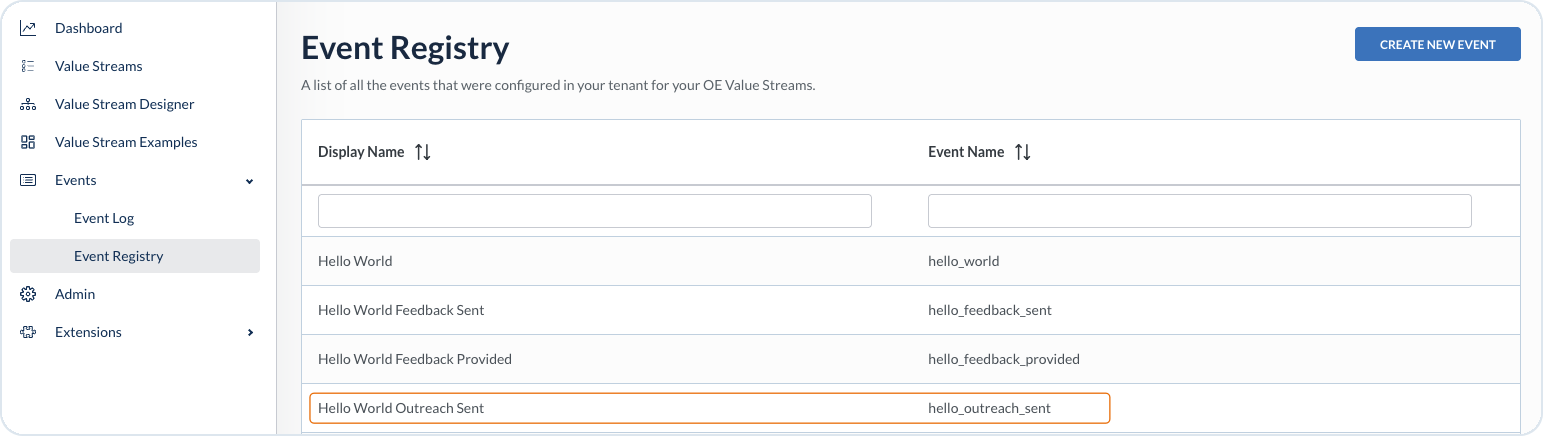Screen dimensions: 1543x436
Task: Open the Extensions menu label
Action: point(88,332)
